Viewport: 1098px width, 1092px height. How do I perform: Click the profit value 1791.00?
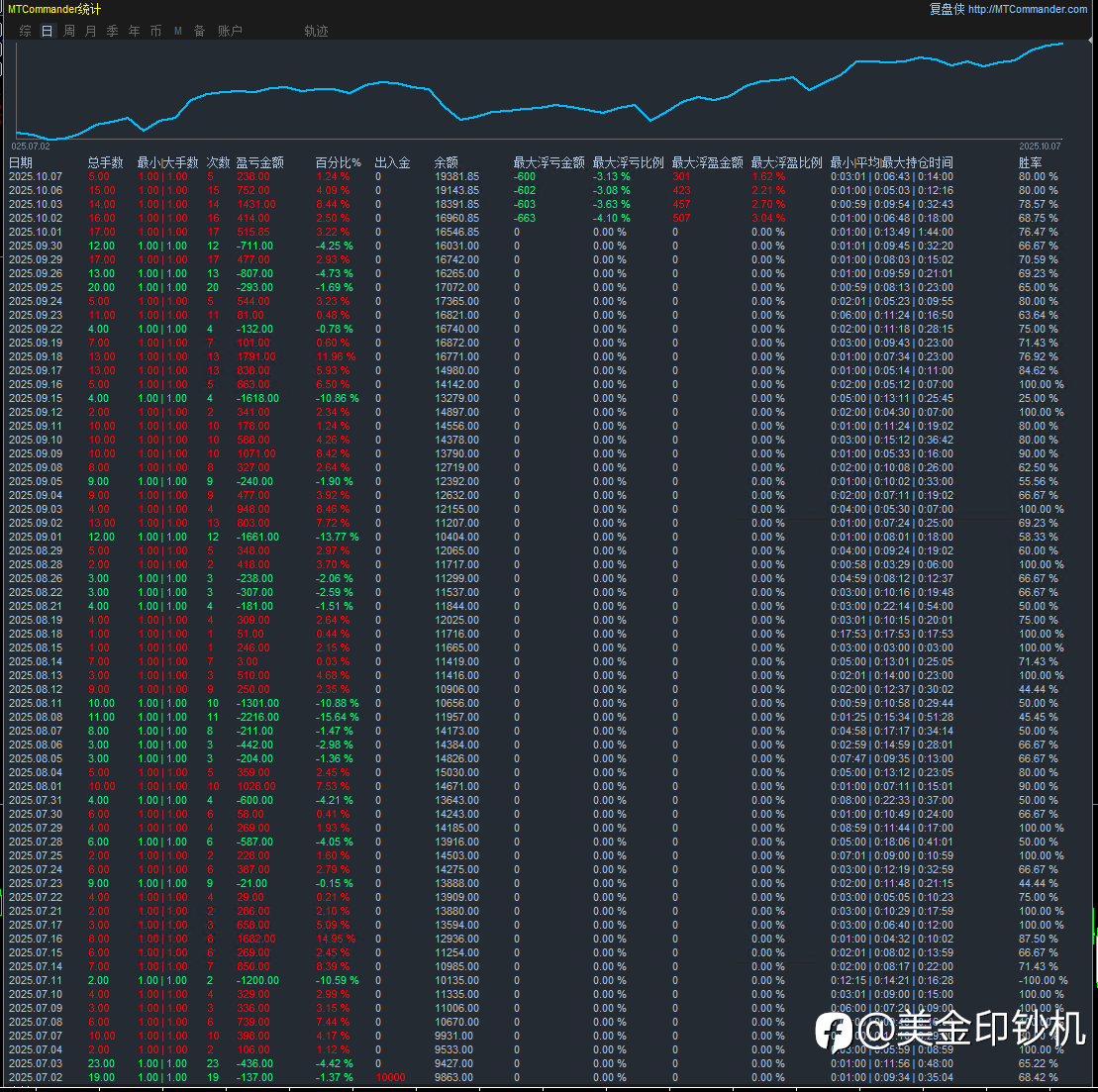tap(256, 356)
